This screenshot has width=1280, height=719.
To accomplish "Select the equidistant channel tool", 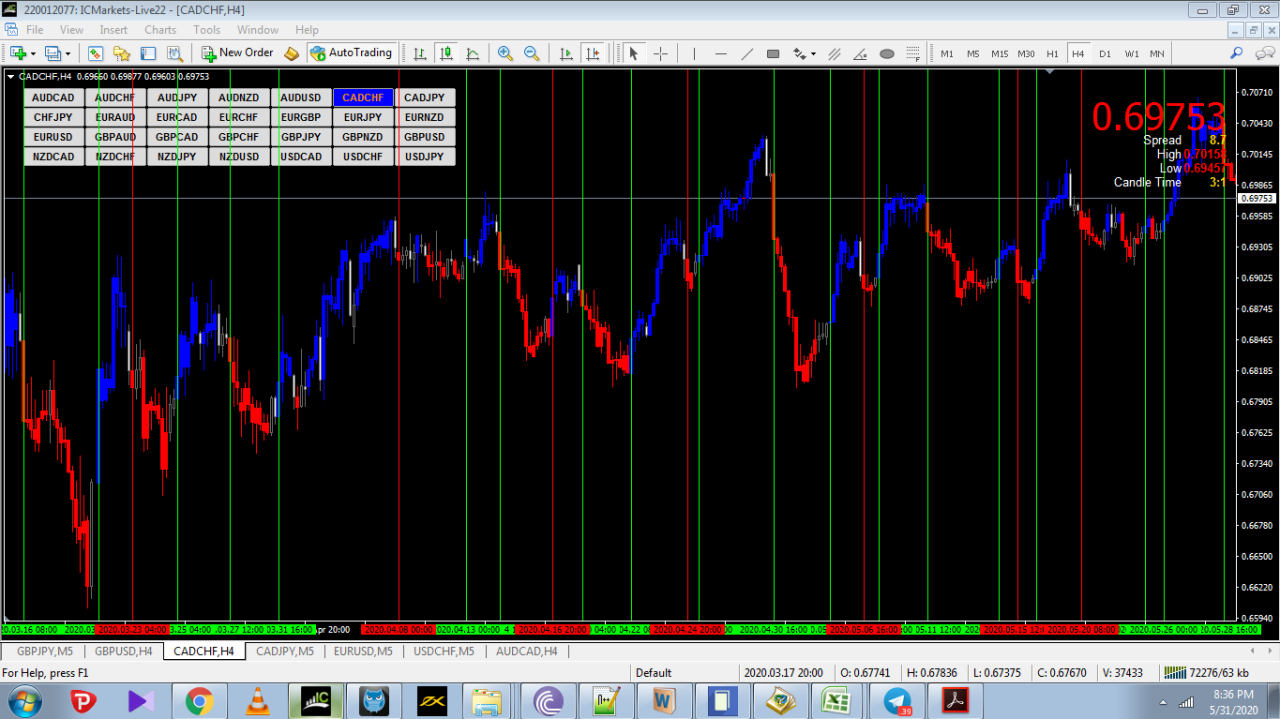I will tap(834, 53).
